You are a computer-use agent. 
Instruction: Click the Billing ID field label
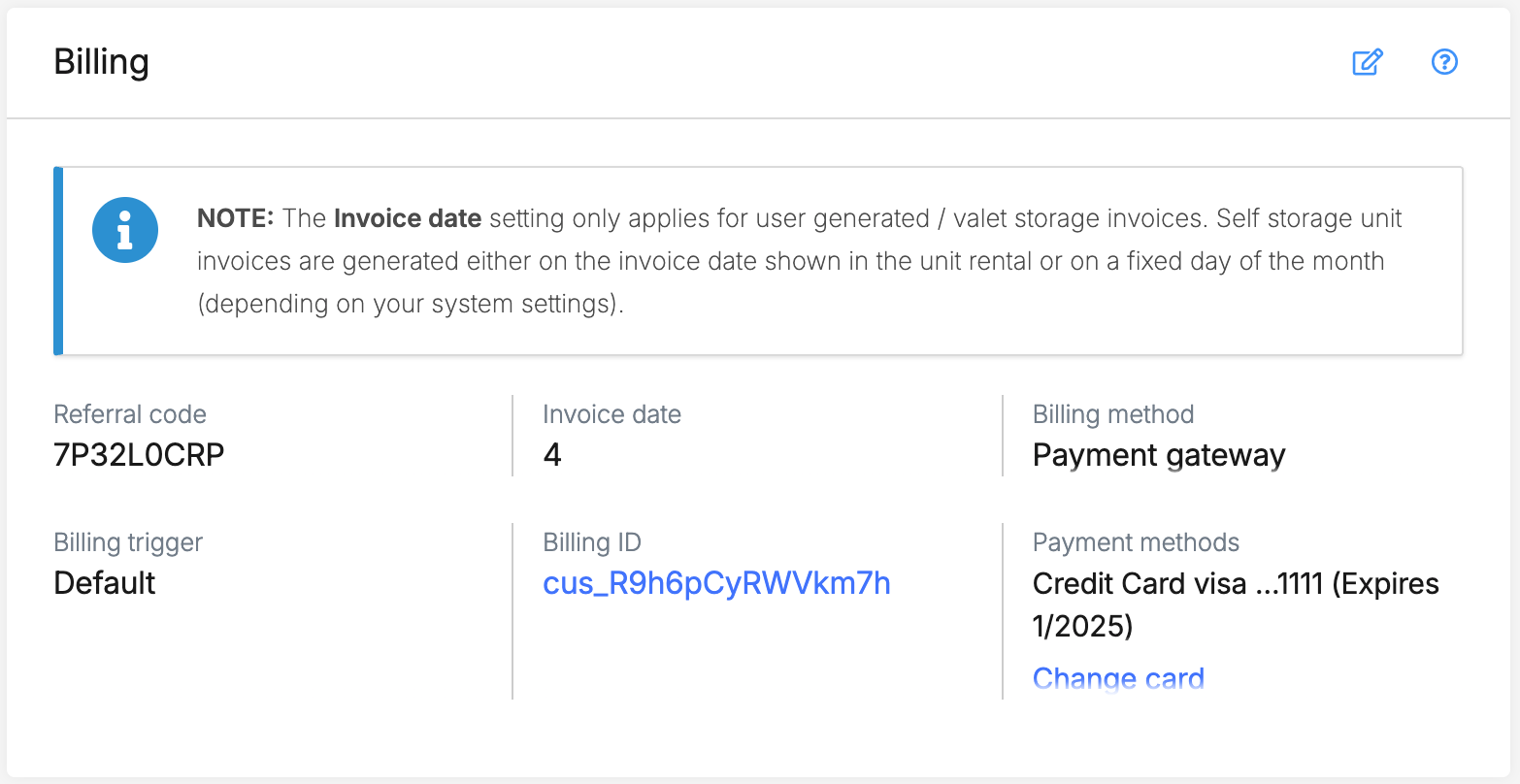tap(592, 542)
